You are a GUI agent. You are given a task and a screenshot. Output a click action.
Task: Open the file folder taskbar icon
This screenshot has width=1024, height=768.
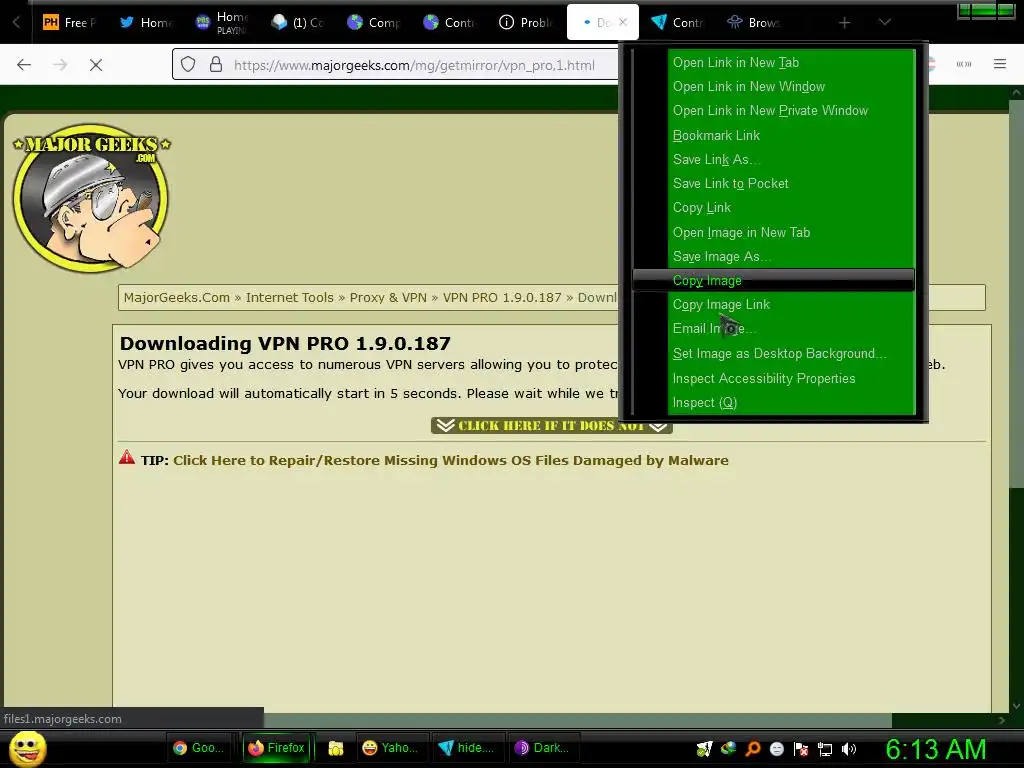point(336,748)
